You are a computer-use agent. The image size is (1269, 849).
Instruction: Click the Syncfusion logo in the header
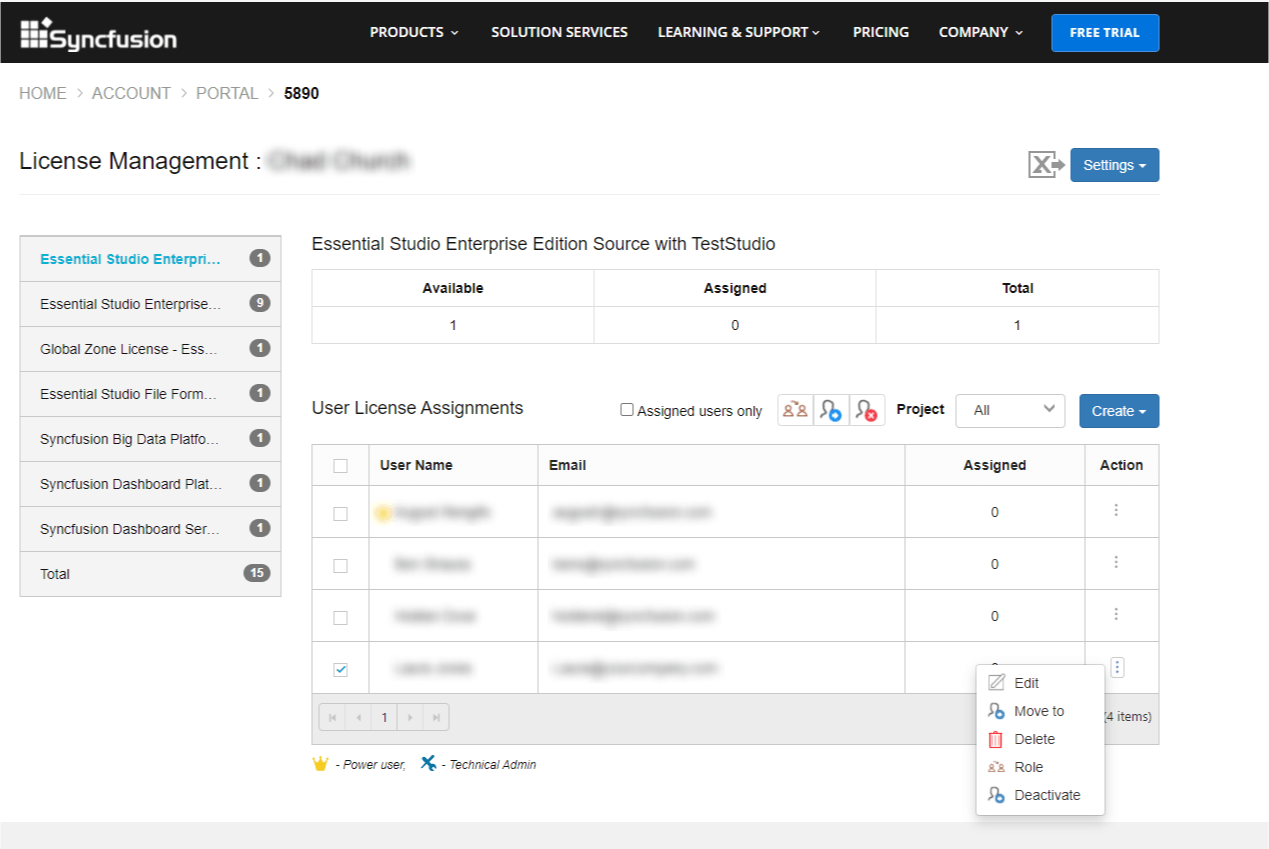[x=98, y=34]
